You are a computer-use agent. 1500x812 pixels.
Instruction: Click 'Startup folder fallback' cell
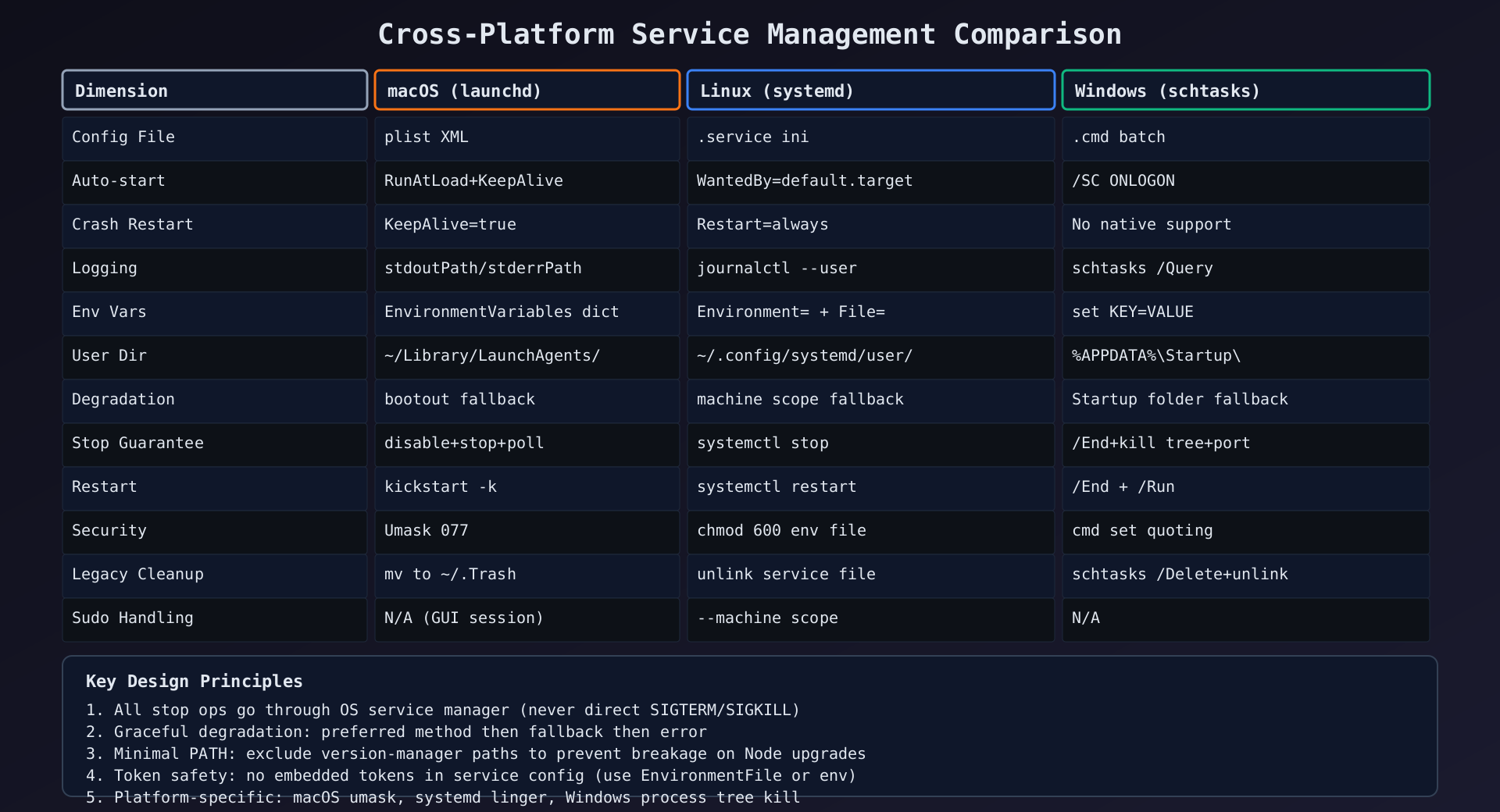pyautogui.click(x=1246, y=401)
